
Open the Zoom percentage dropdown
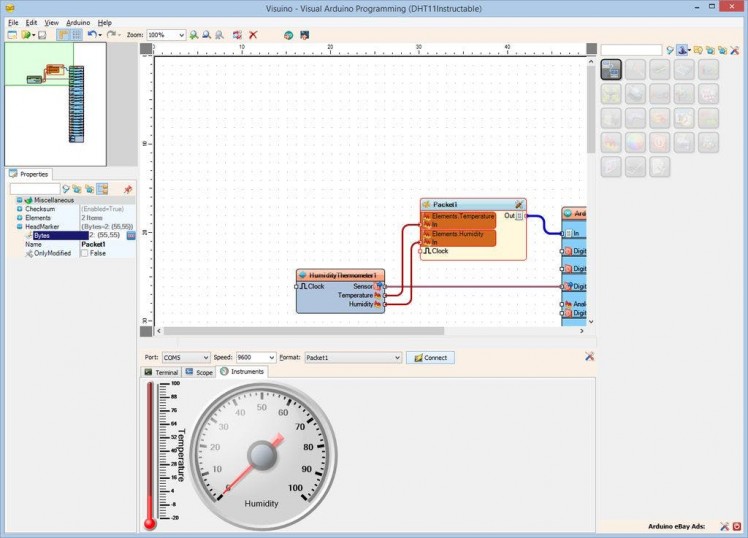pyautogui.click(x=180, y=35)
